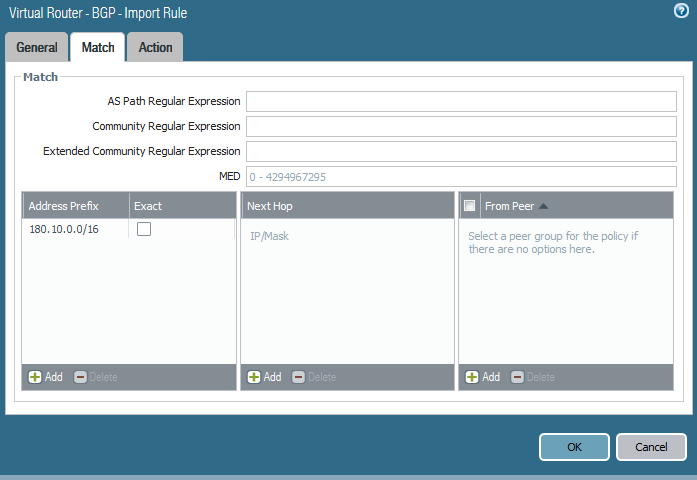Click the Add icon under From Peer
Viewport: 697px width, 480px height.
tap(472, 377)
